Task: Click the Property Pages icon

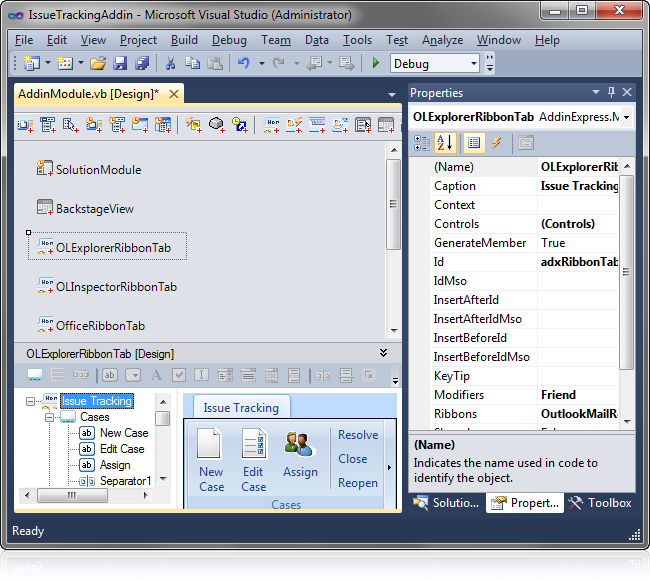Action: coord(526,143)
